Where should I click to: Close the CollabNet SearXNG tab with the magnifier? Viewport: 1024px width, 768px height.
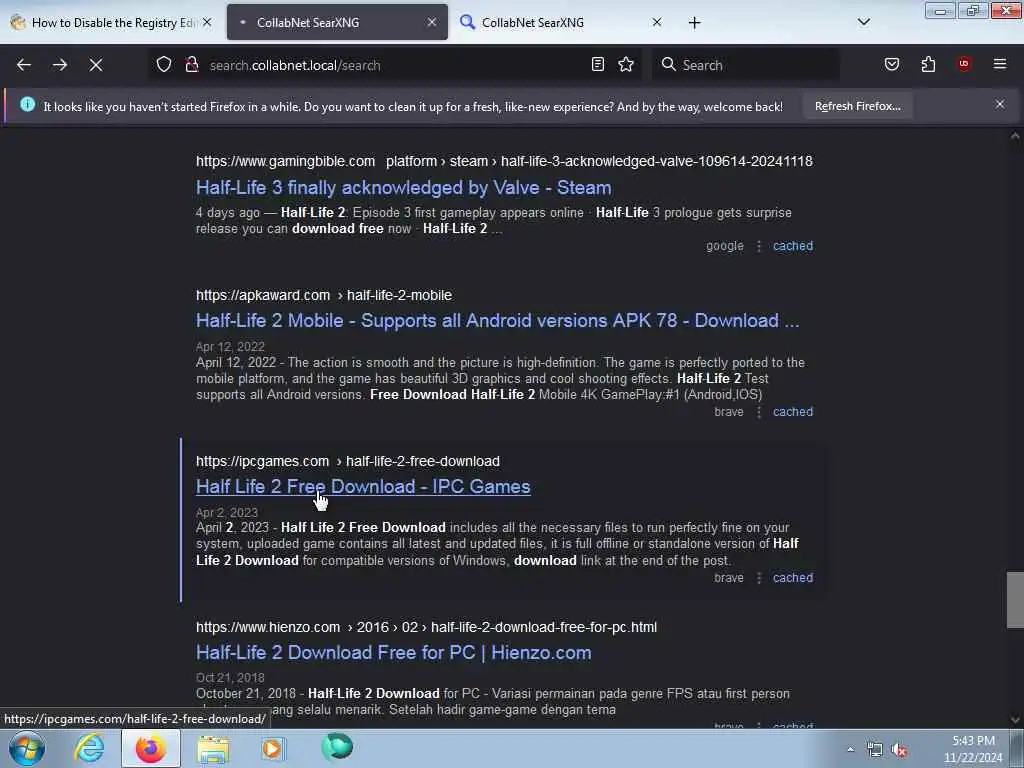pyautogui.click(x=657, y=22)
